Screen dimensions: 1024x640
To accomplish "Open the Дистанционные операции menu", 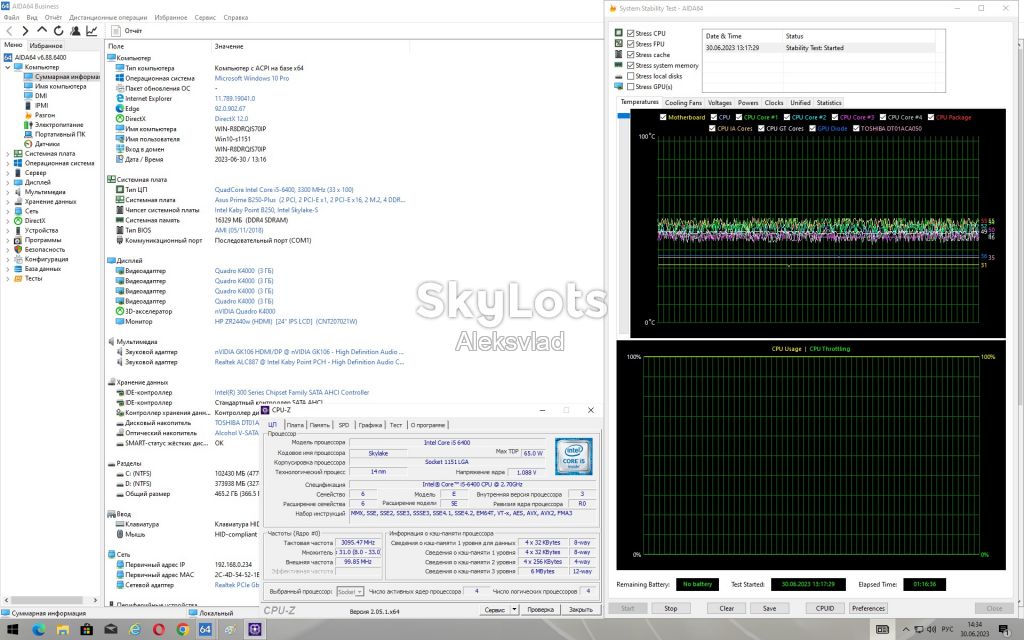I will (x=108, y=18).
